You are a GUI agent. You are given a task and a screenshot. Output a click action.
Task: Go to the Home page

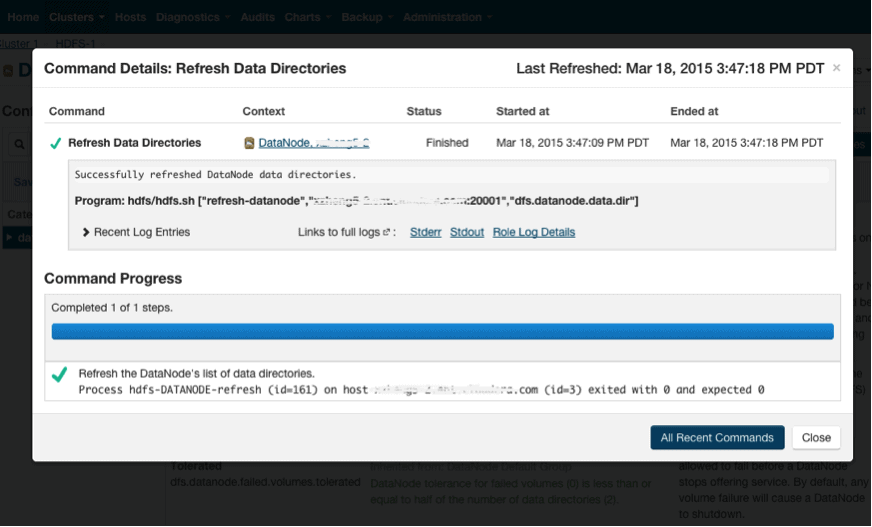(x=23, y=17)
